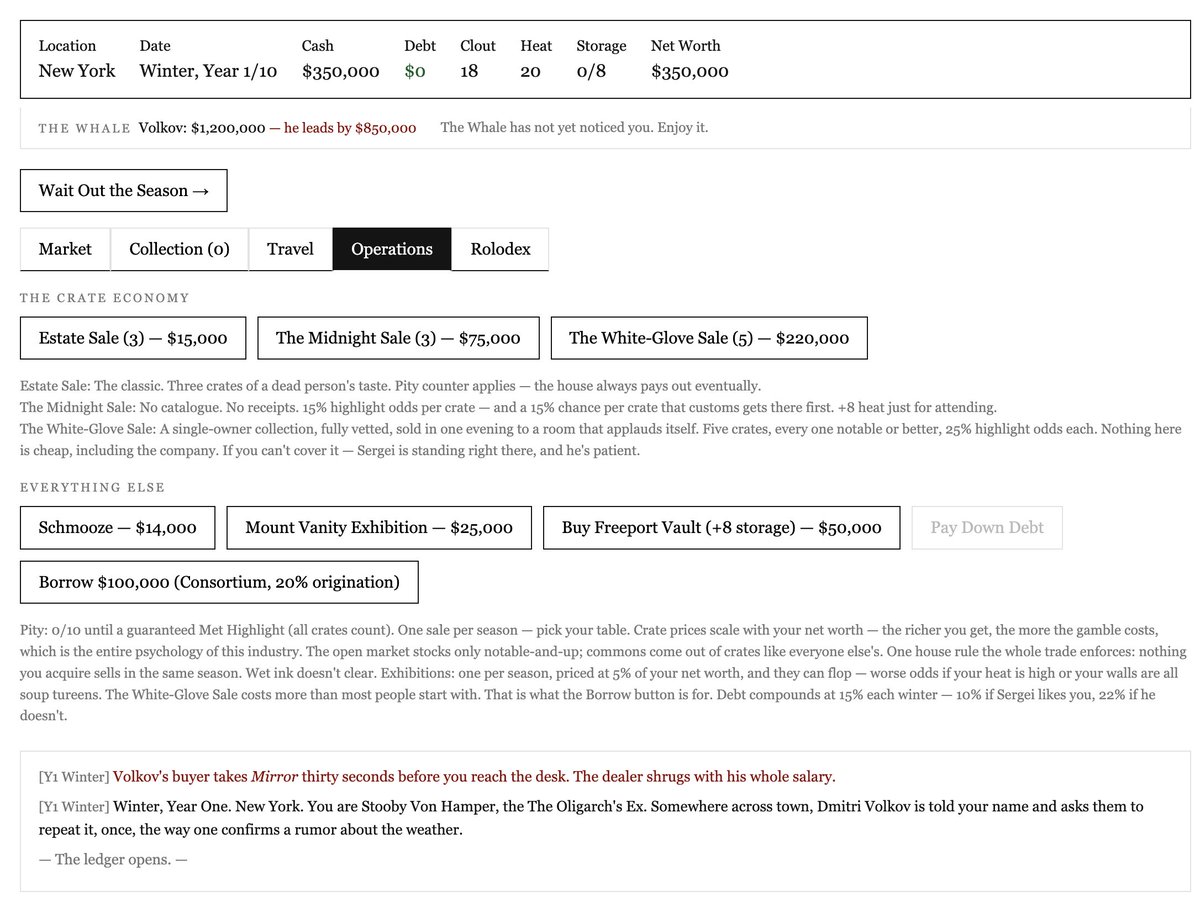The image size is (1200, 918).
Task: Click the date Winter, Year 1/10
Action: pyautogui.click(x=208, y=71)
